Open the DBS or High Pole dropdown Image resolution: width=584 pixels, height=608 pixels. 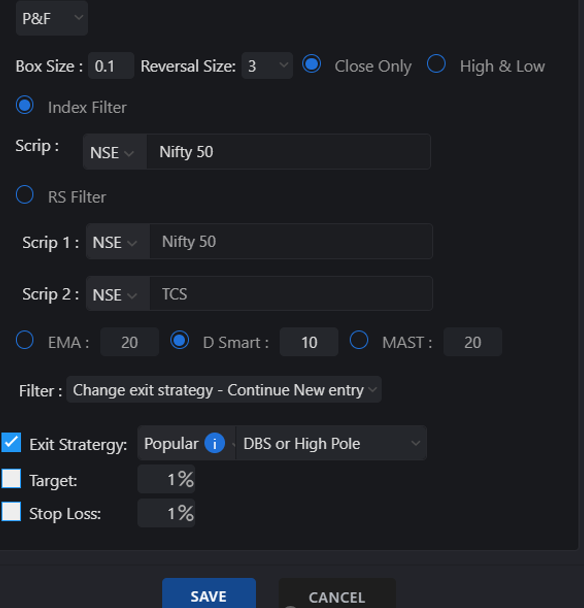coord(331,443)
